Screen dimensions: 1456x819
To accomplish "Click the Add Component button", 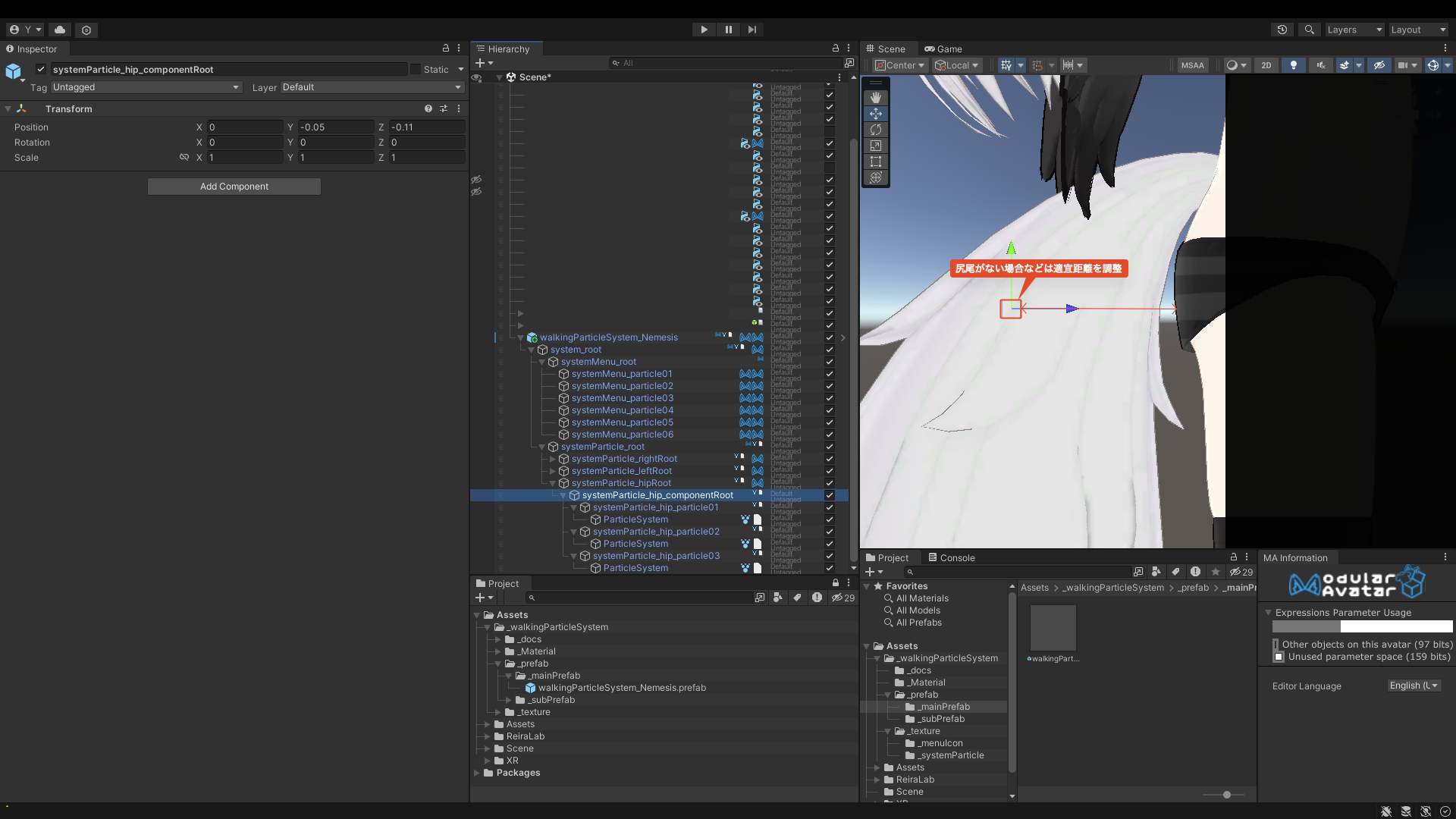I will 234,187.
